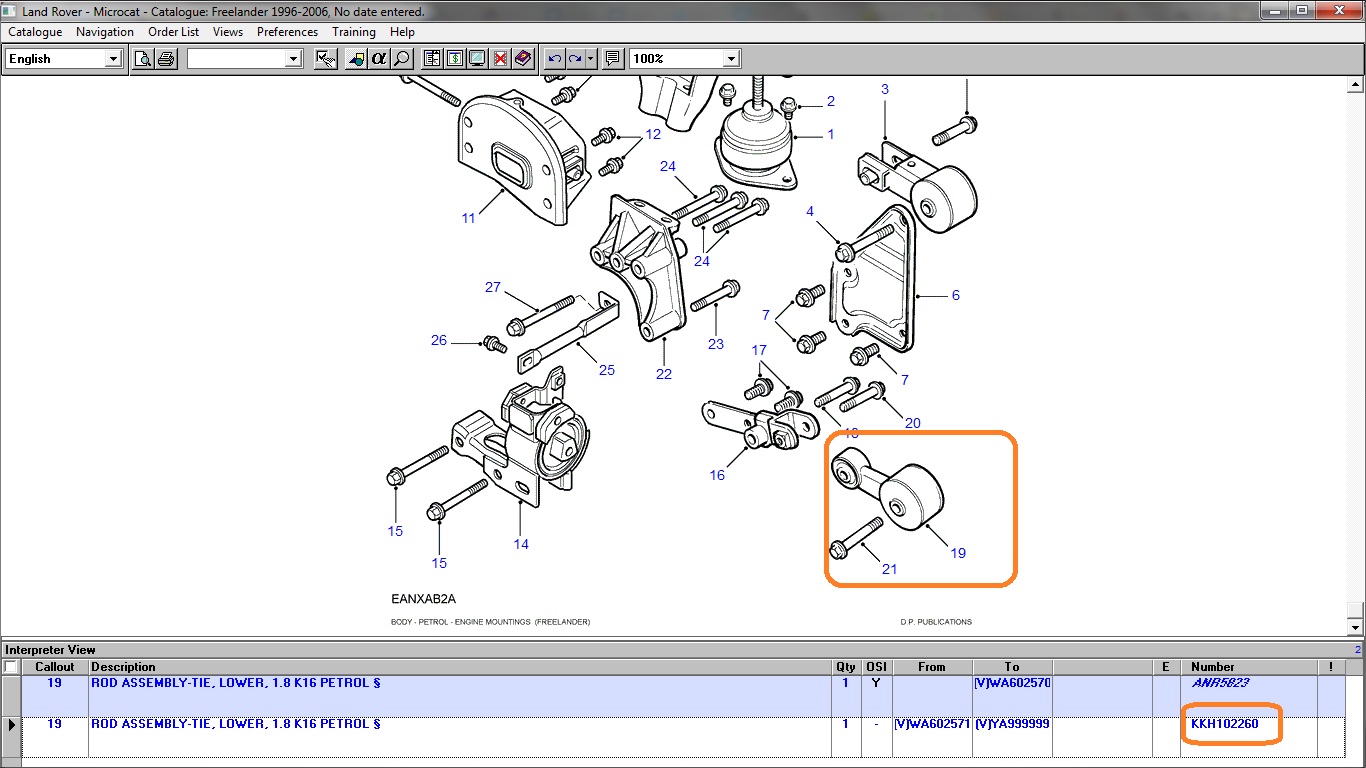This screenshot has width=1366, height=768.
Task: Open print preview from the toolbar
Action: (x=143, y=59)
